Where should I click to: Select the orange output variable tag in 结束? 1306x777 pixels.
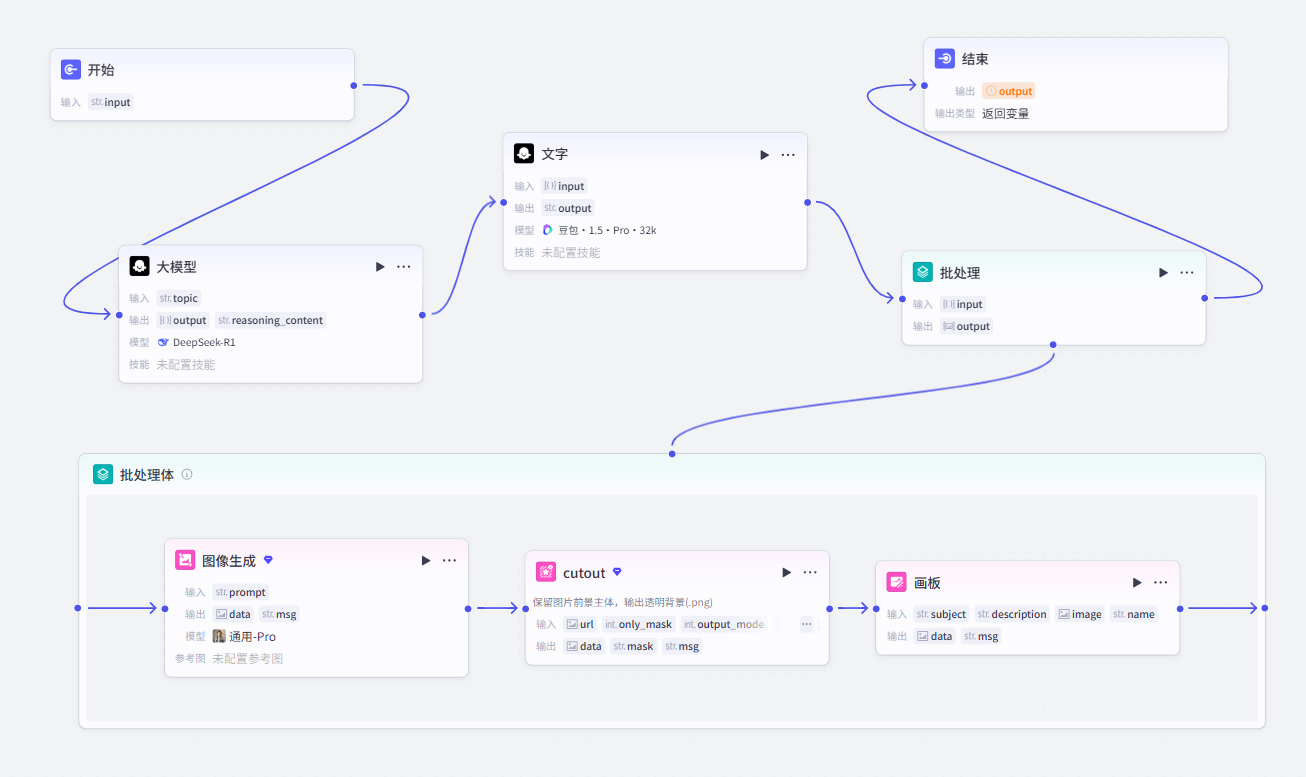point(1008,91)
